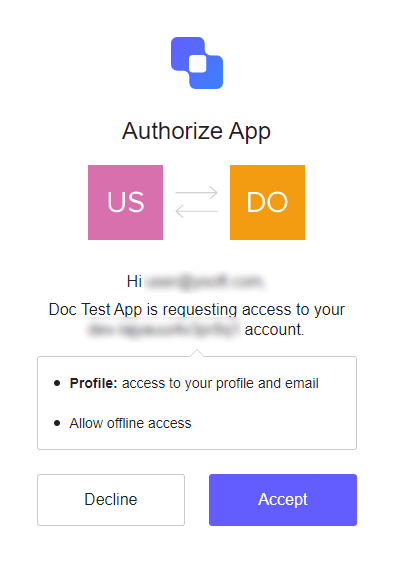Image resolution: width=393 pixels, height=565 pixels.
Task: Click the blue overlapping squares logo
Action: 197,63
